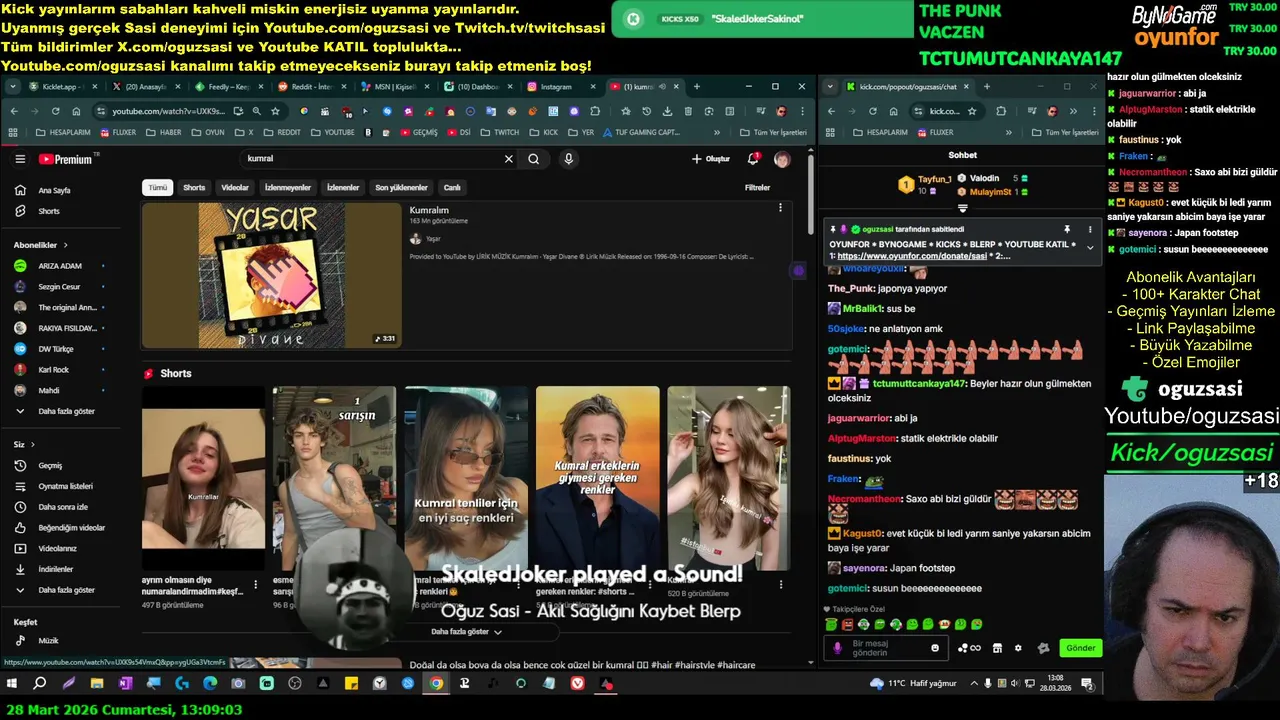This screenshot has height=720, width=1280.
Task: Expand the pinned oguzsasi message chevron
Action: 1090,247
